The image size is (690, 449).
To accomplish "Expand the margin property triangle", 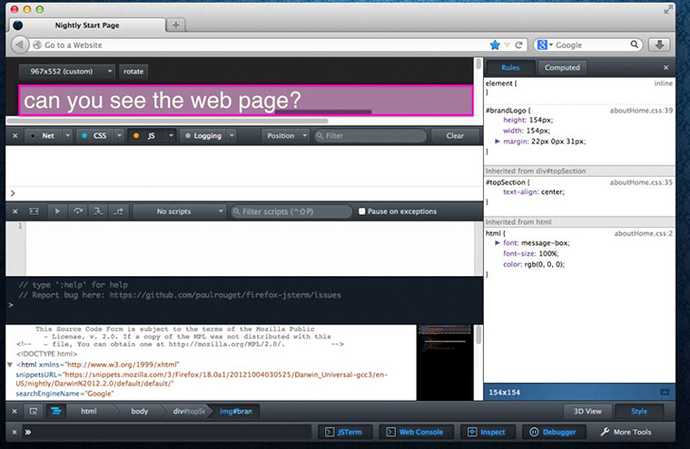I will click(x=498, y=142).
